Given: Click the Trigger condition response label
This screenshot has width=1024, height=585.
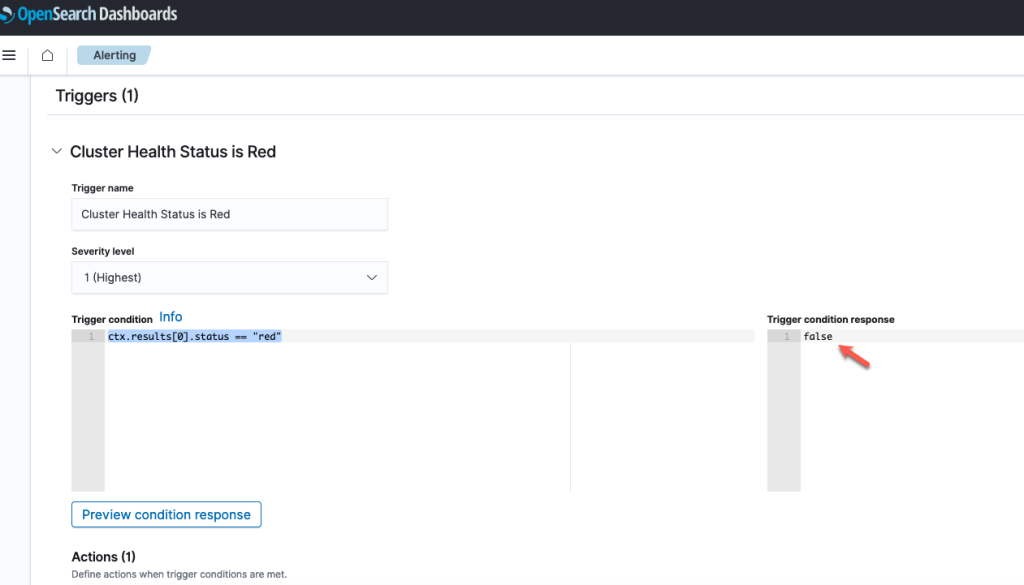Looking at the screenshot, I should tap(831, 319).
